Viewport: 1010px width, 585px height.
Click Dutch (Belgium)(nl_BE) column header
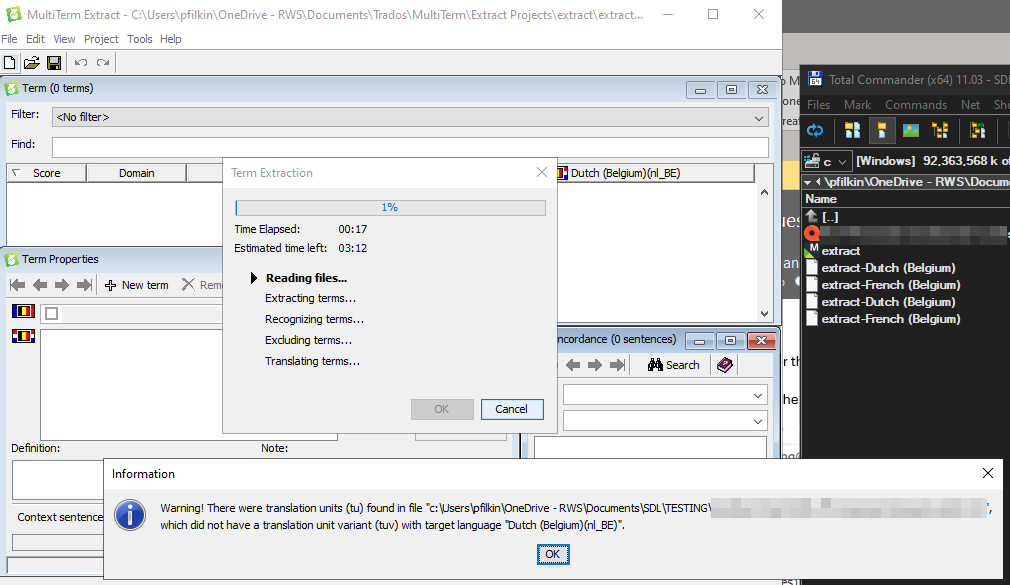[x=654, y=173]
